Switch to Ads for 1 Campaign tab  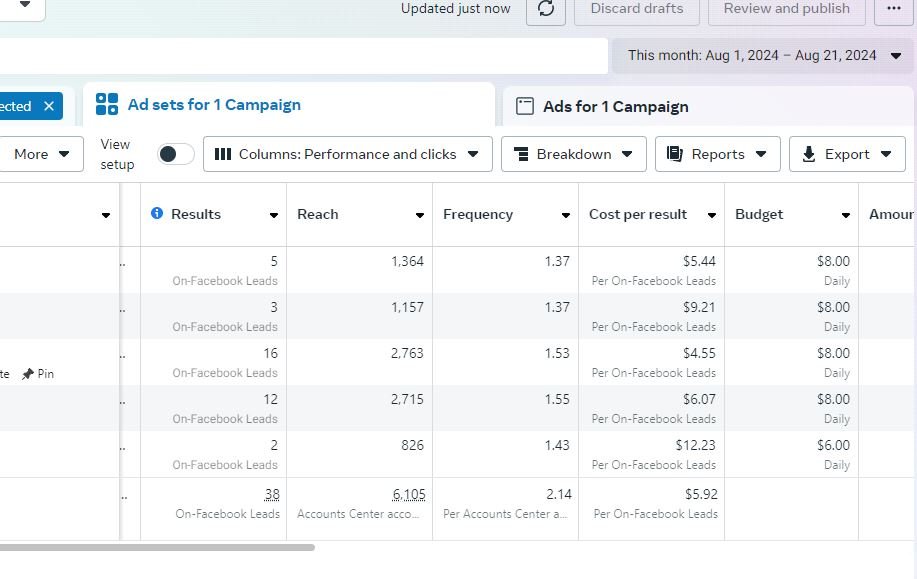(708, 106)
